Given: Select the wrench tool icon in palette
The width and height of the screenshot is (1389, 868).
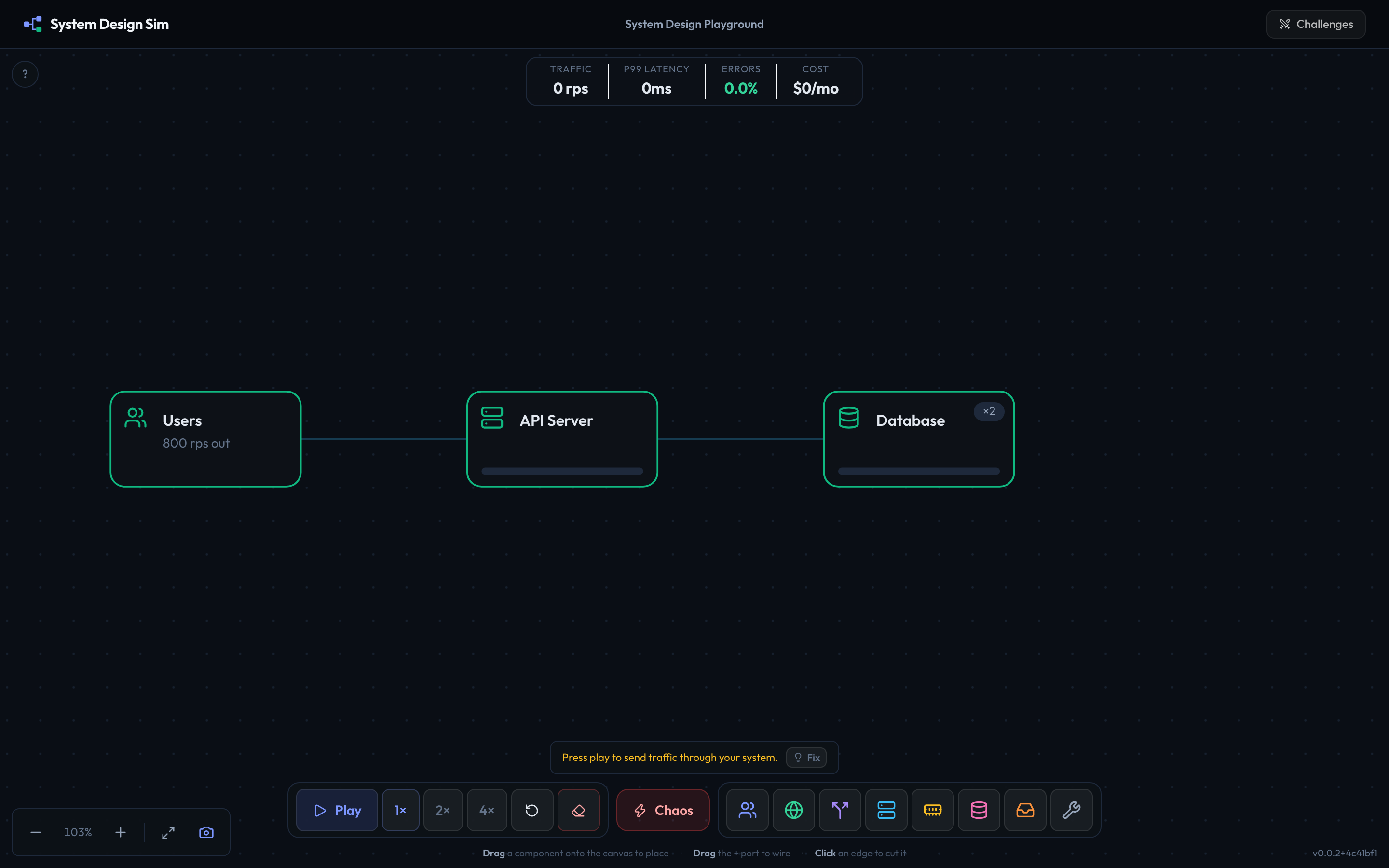Looking at the screenshot, I should pos(1072,810).
